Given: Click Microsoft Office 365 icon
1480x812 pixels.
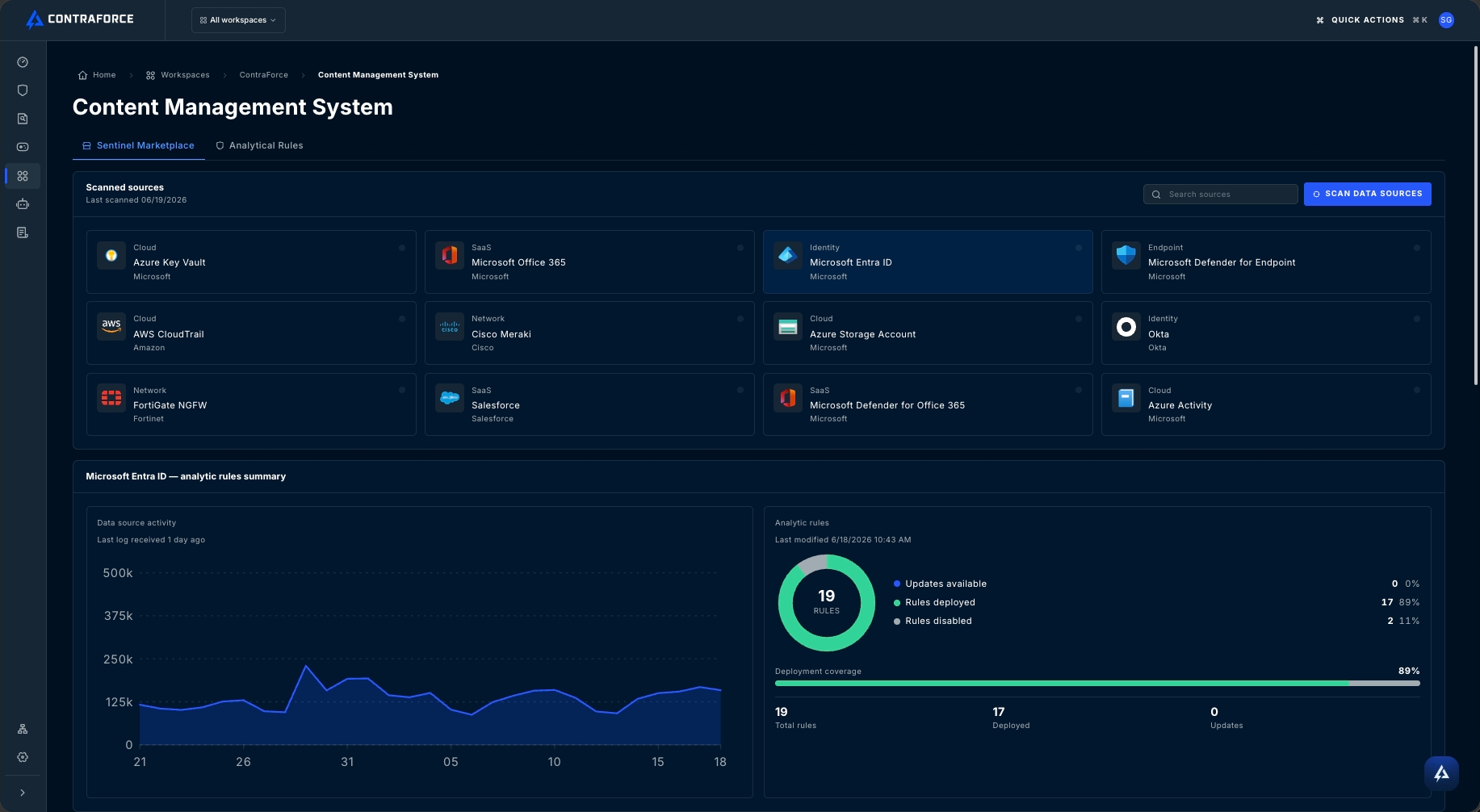Looking at the screenshot, I should tap(450, 255).
